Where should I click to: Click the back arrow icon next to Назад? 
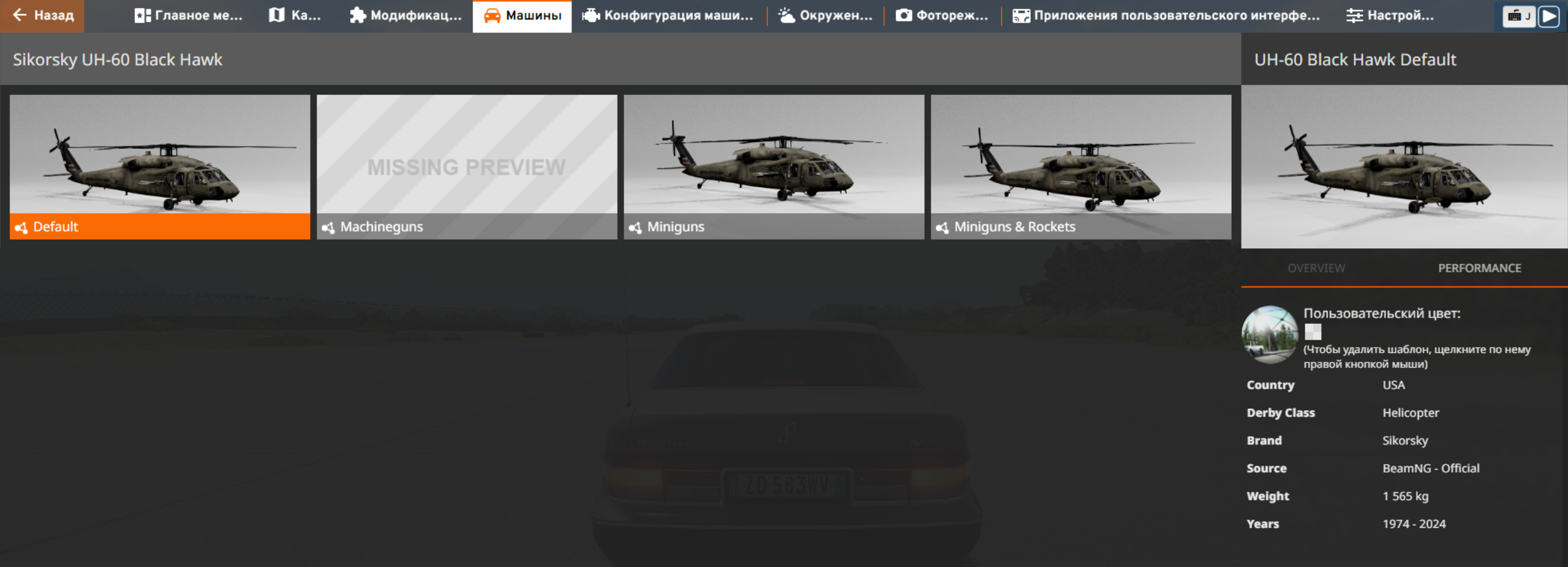[20, 15]
